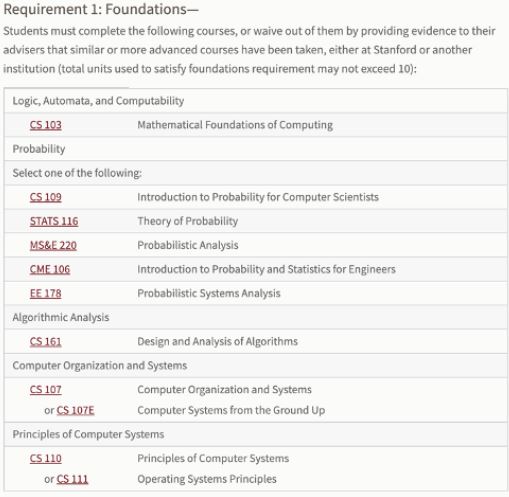Open the CS 107 course link
The width and height of the screenshot is (509, 497).
point(46,389)
